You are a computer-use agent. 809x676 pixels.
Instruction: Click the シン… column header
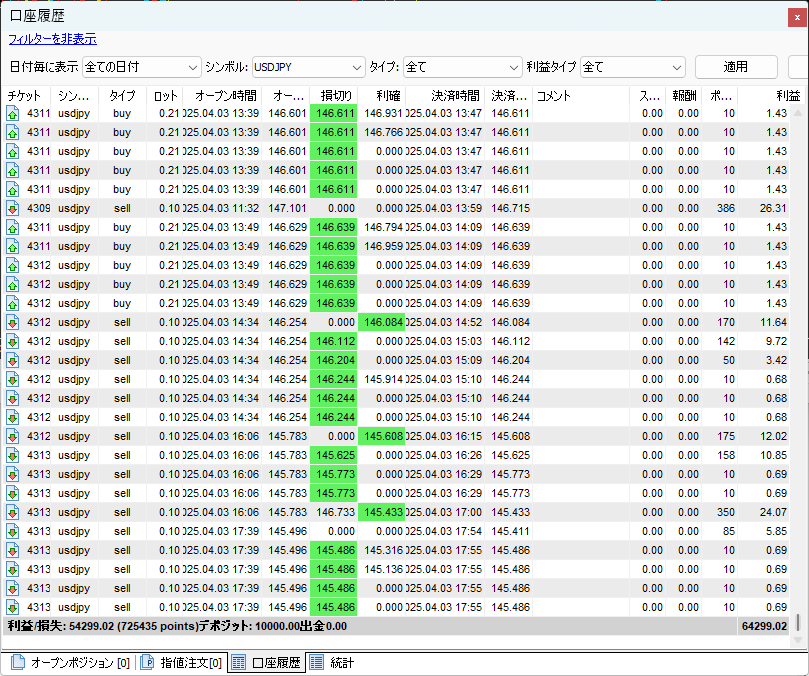coord(74,95)
